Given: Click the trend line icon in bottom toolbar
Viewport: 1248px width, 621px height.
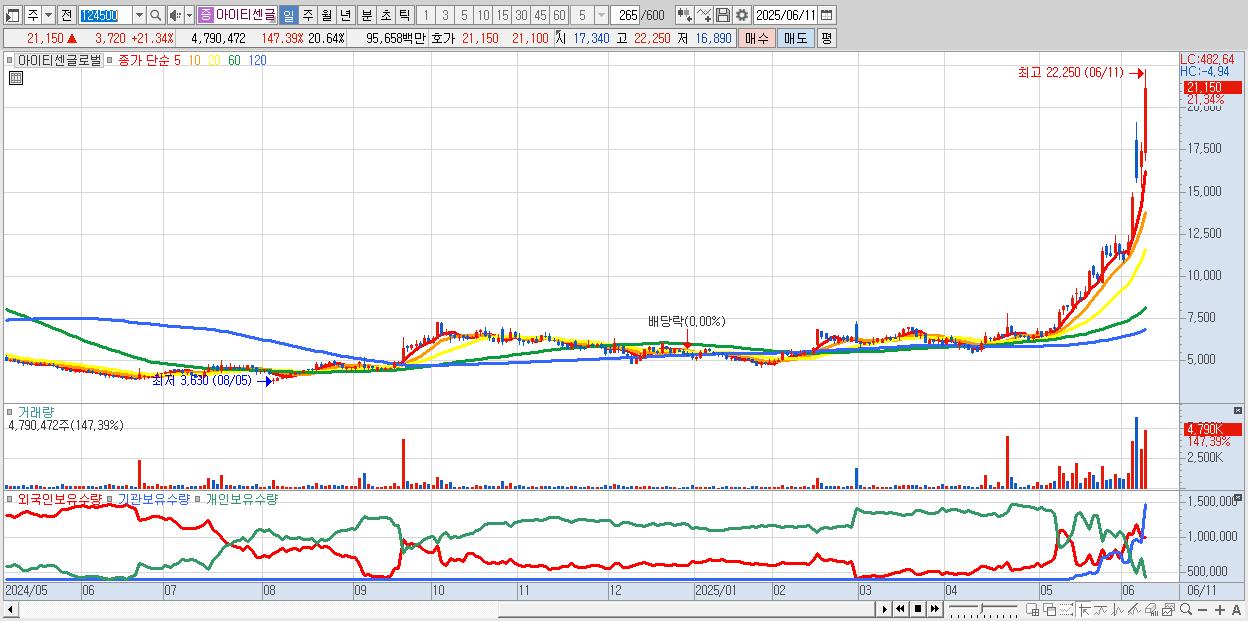Looking at the screenshot, I should 1101,609.
